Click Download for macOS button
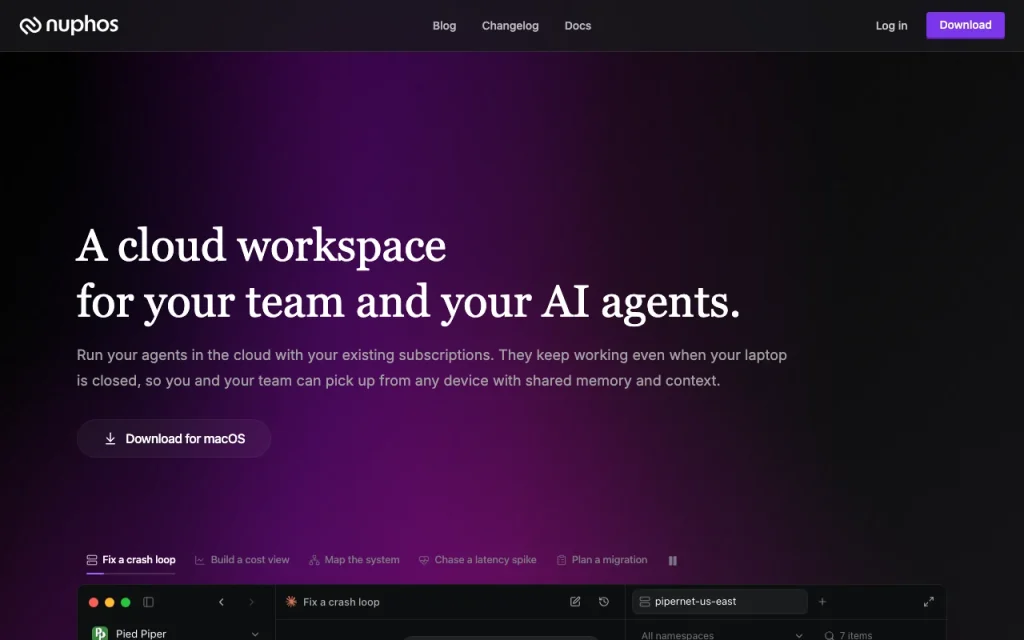This screenshot has height=640, width=1024. pyautogui.click(x=174, y=438)
